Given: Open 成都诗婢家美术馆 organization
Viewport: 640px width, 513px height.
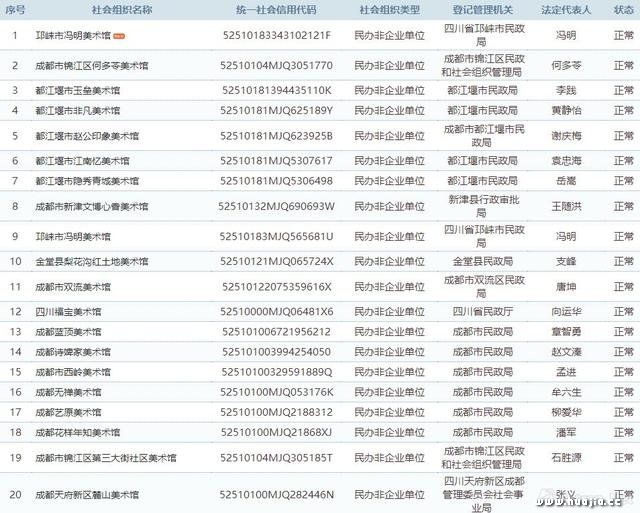Looking at the screenshot, I should pyautogui.click(x=72, y=352).
